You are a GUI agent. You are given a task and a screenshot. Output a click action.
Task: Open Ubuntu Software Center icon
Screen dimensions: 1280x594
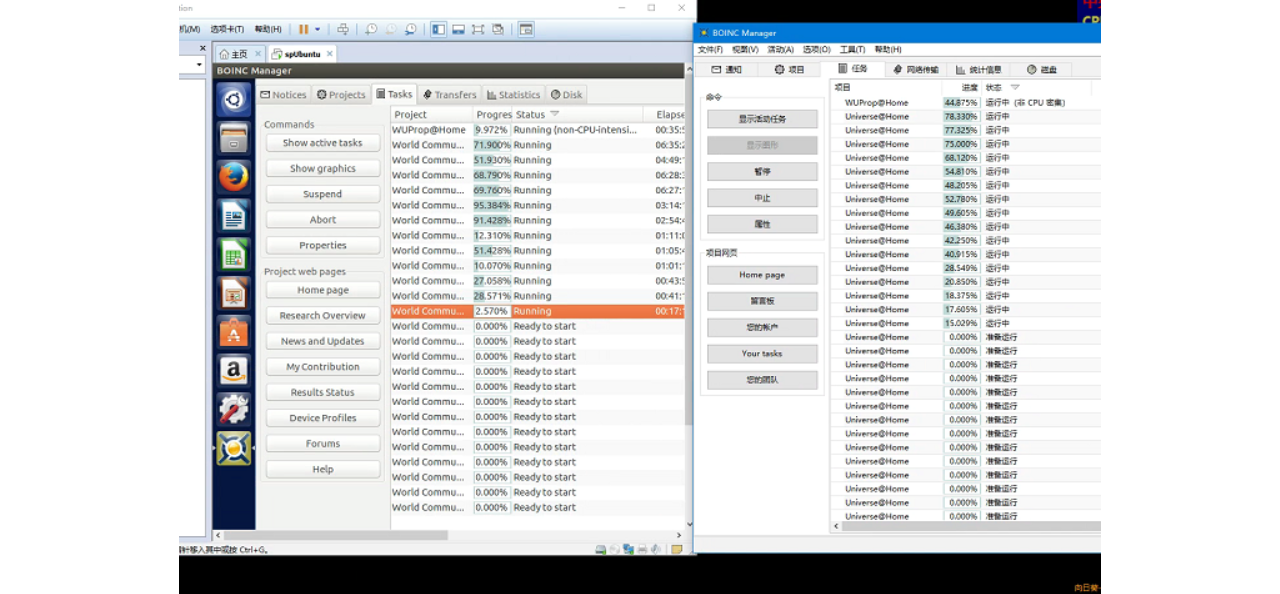234,331
